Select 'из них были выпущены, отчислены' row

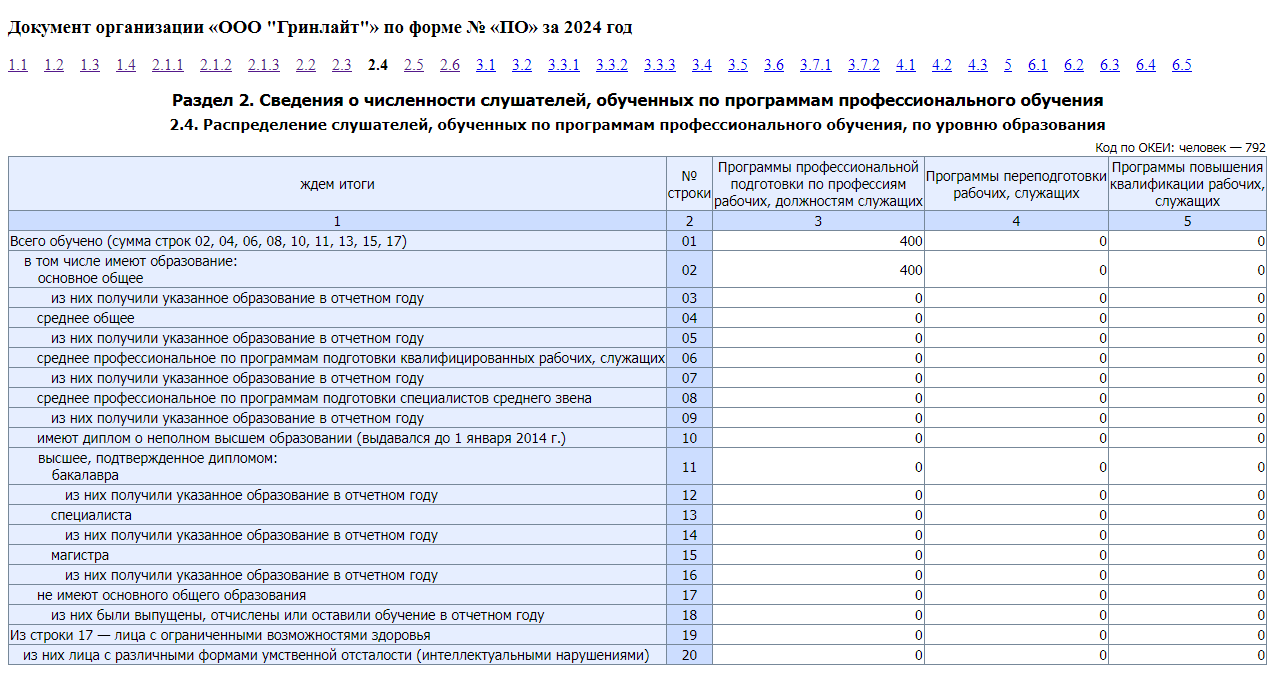click(x=337, y=615)
